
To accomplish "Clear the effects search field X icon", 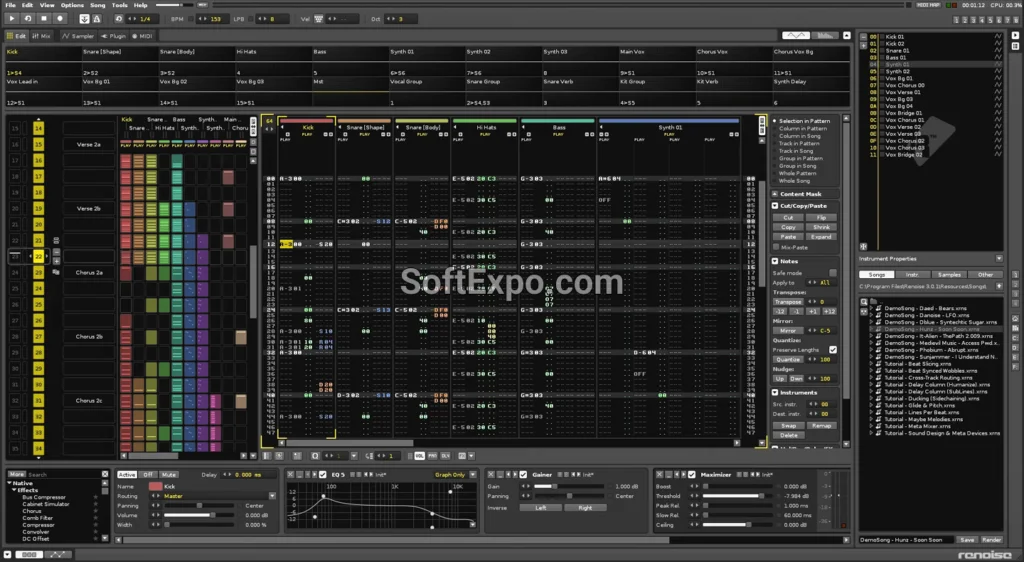I will click(104, 475).
